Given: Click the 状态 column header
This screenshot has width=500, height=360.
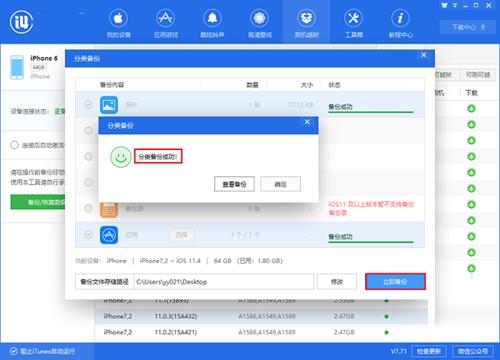Looking at the screenshot, I should (x=334, y=85).
